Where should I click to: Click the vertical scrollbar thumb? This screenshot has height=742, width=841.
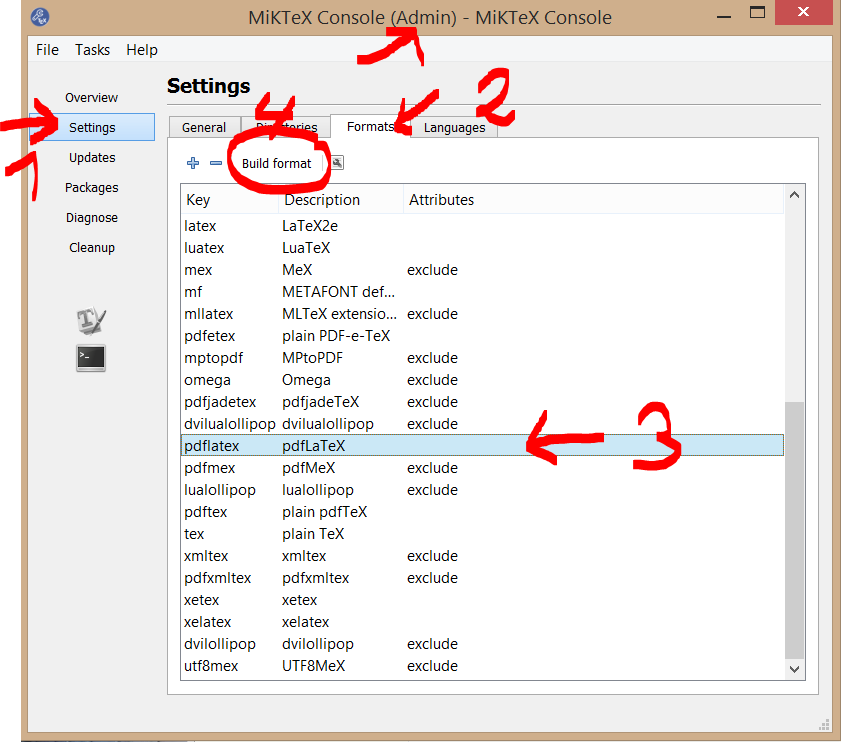point(794,530)
